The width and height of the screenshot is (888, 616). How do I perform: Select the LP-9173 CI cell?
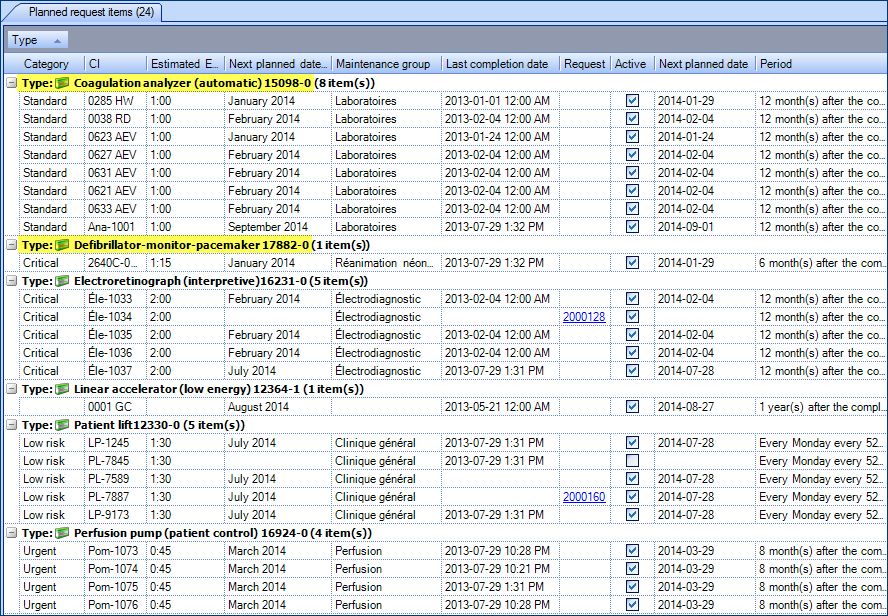pyautogui.click(x=115, y=515)
